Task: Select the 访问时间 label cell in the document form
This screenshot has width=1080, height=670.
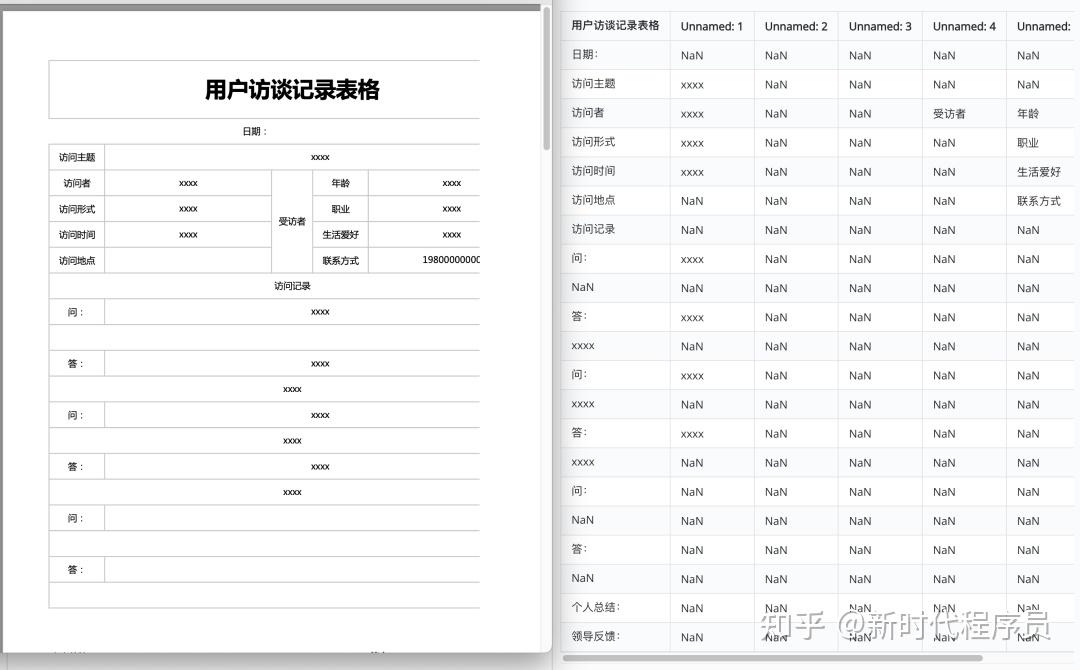Action: point(76,235)
